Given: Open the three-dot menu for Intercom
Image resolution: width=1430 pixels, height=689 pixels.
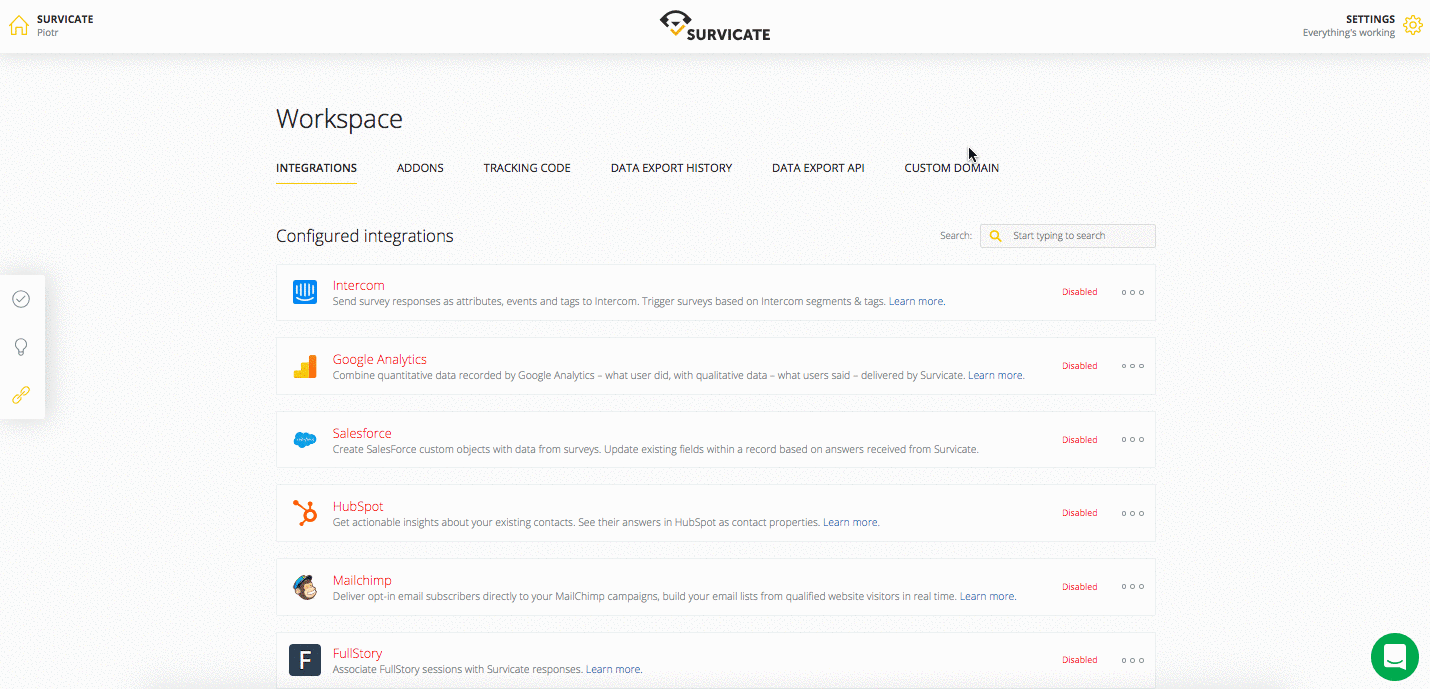Looking at the screenshot, I should tap(1132, 292).
